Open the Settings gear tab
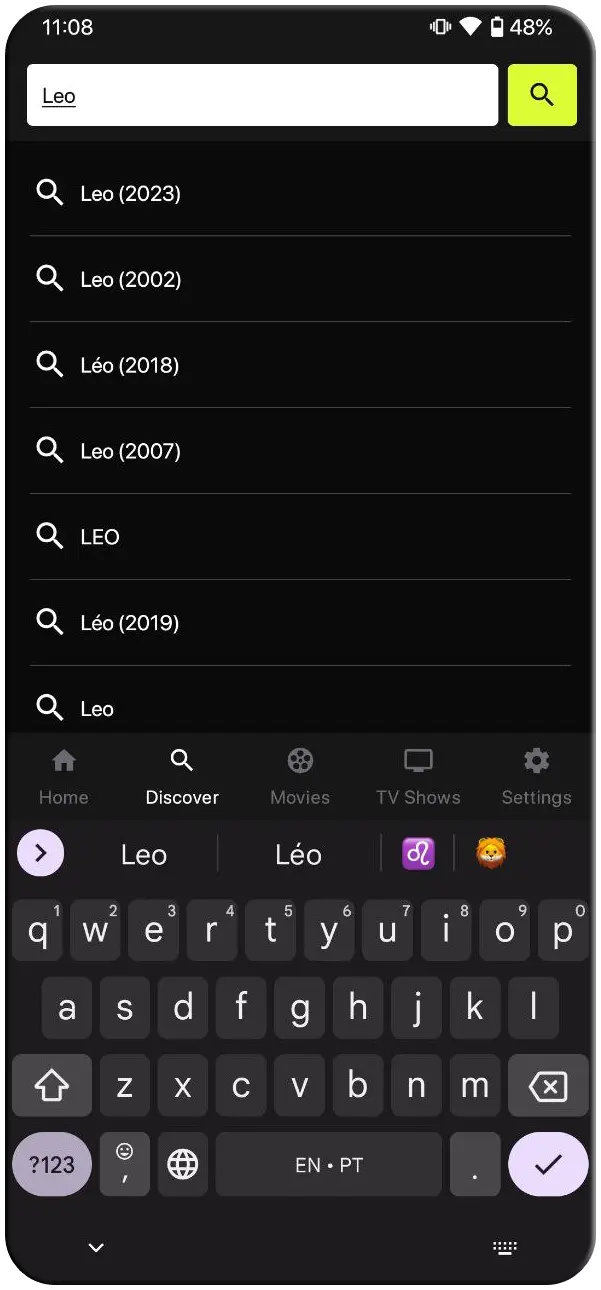 click(x=536, y=776)
